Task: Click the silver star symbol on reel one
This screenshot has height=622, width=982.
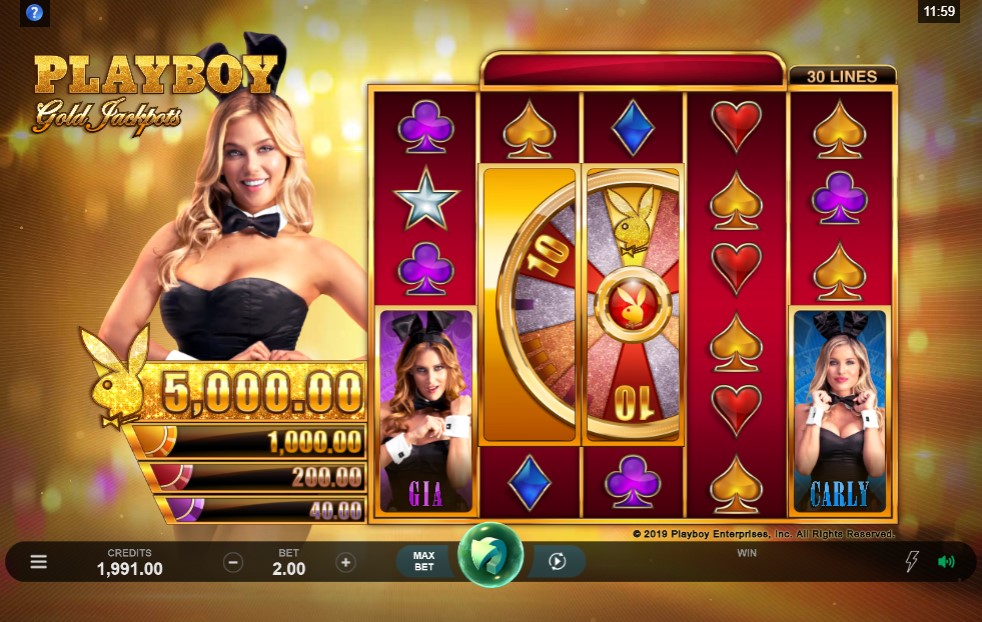Action: (x=426, y=199)
